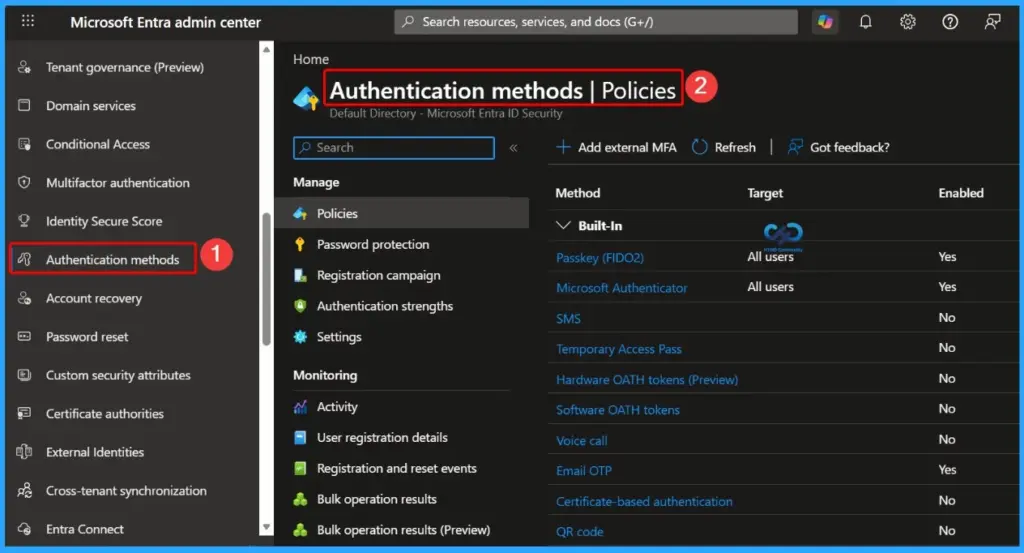The width and height of the screenshot is (1024, 553).
Task: Click the Conditional Access icon
Action: coord(24,144)
